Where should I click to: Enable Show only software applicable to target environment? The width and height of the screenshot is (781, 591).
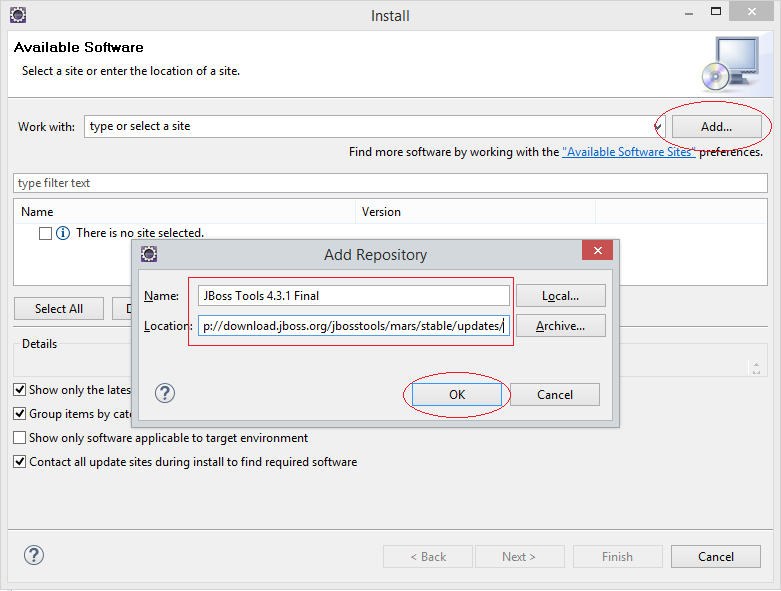point(19,438)
